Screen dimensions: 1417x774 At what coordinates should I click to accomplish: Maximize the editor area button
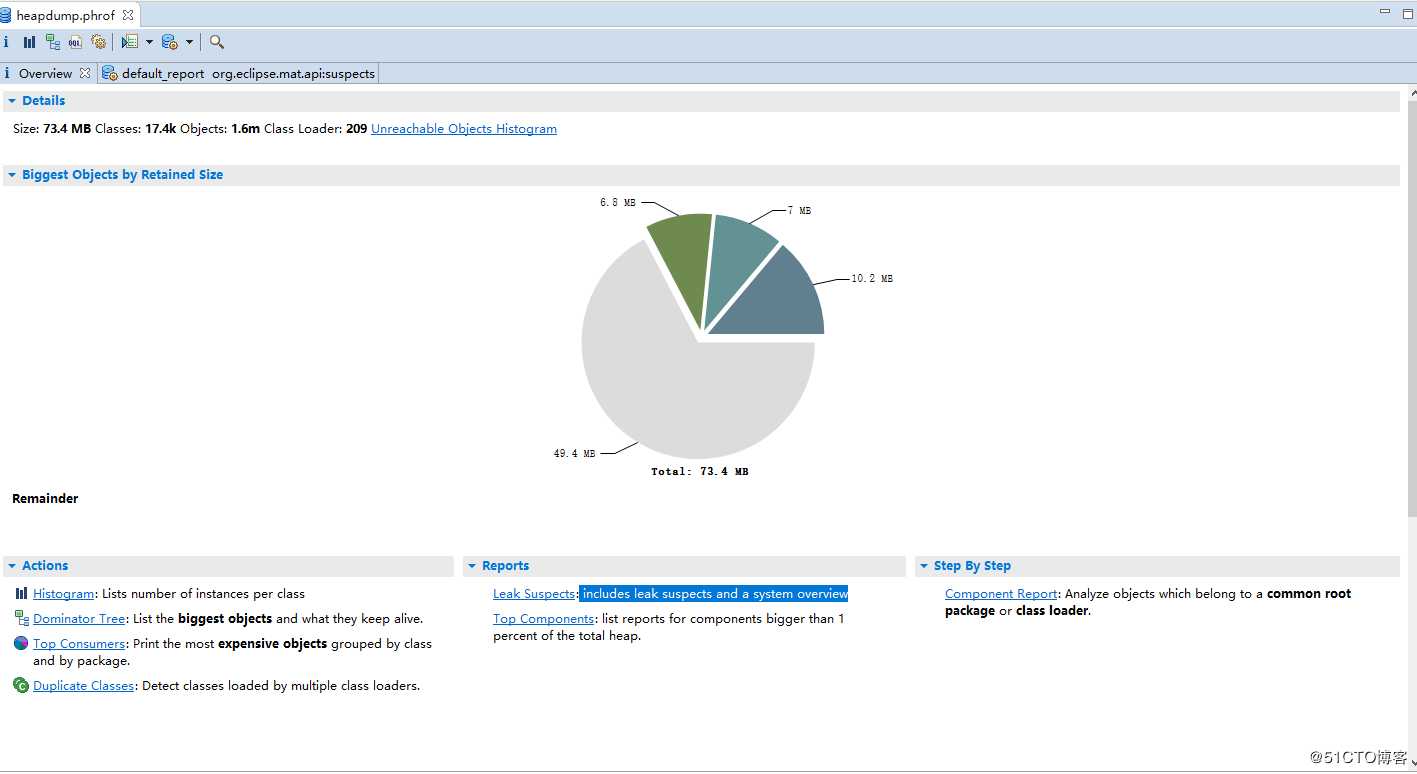tap(1408, 12)
